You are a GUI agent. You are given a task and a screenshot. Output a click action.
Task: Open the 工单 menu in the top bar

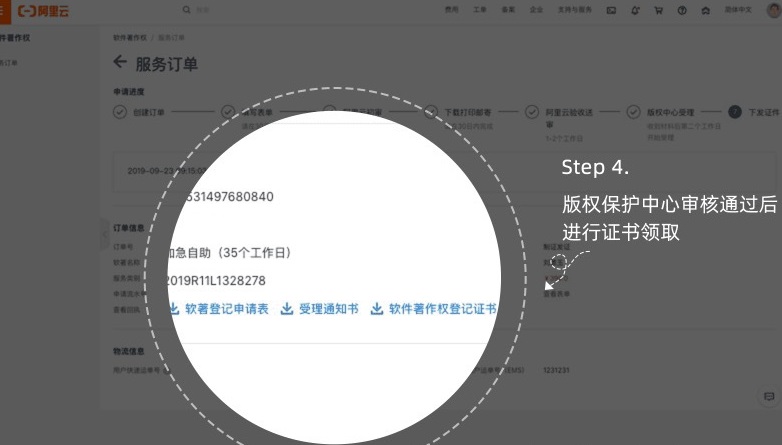click(480, 9)
